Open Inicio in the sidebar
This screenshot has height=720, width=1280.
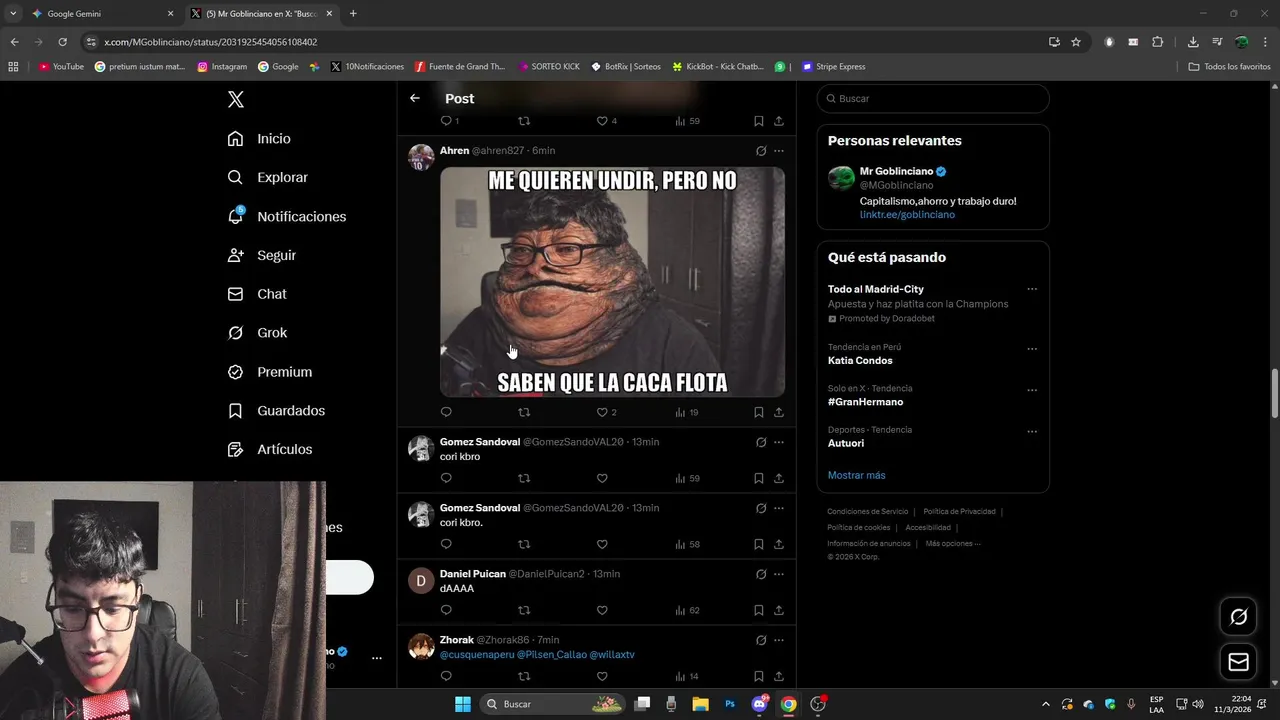(259, 139)
